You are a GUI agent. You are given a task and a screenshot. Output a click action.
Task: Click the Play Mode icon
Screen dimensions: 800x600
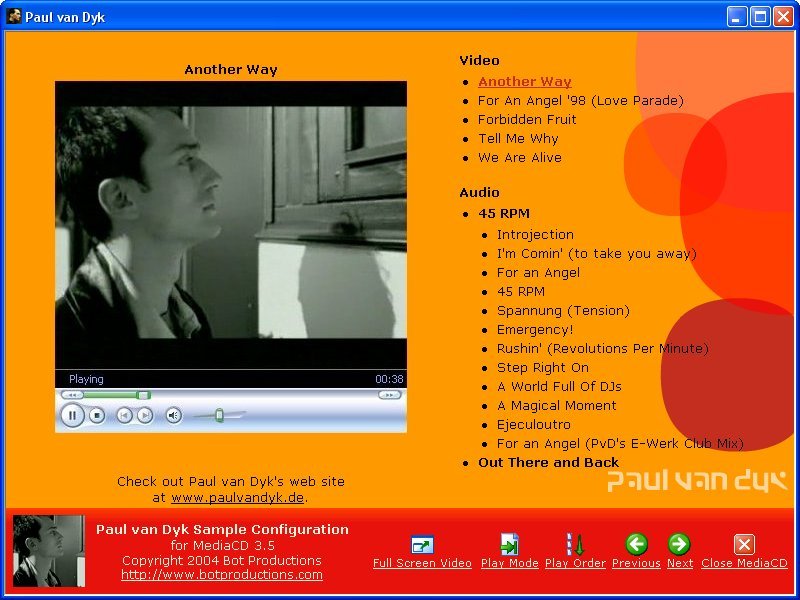(x=510, y=544)
